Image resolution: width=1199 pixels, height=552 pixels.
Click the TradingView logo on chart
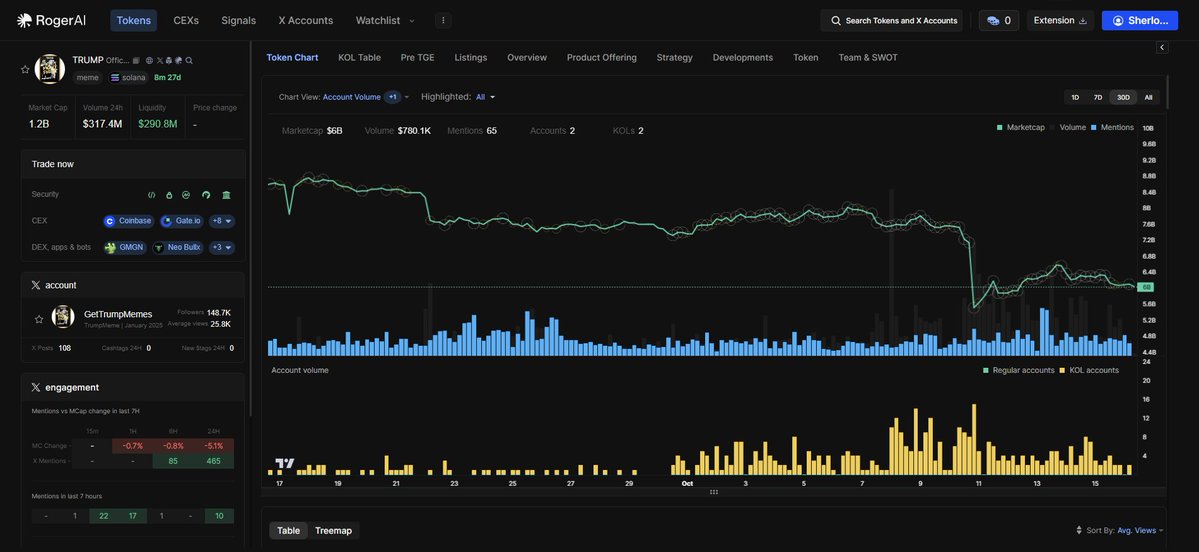coord(285,463)
